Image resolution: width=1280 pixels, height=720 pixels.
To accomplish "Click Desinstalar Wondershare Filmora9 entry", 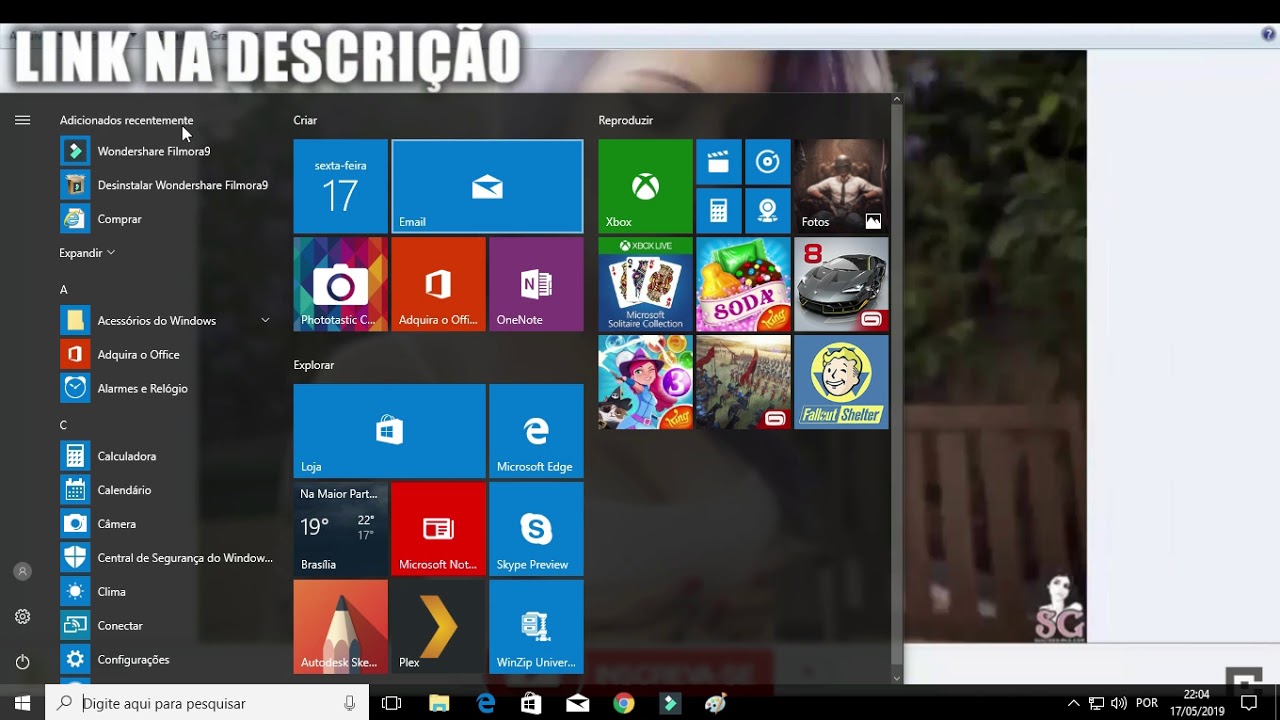I will pos(165,185).
